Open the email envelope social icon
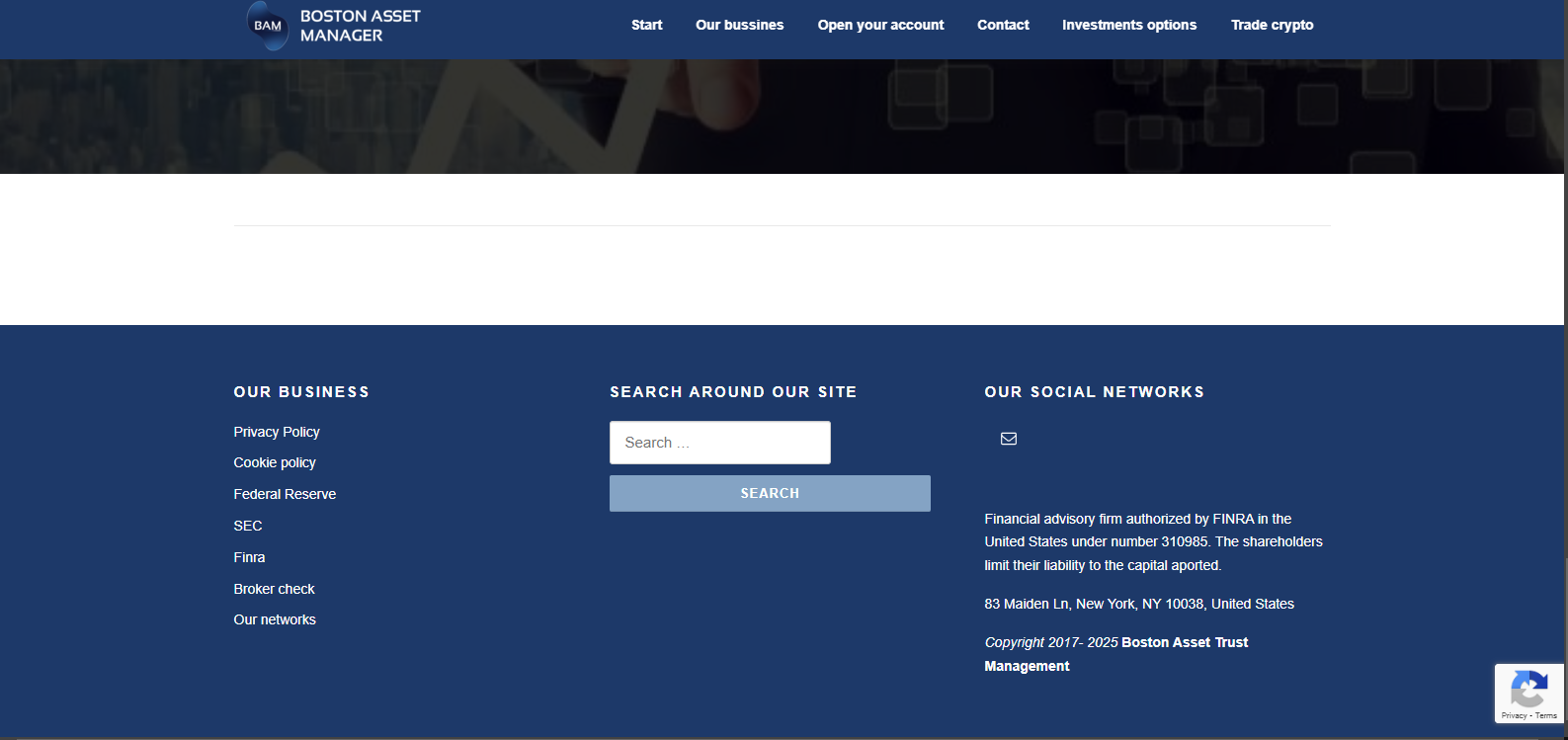Viewport: 1568px width, 740px height. pyautogui.click(x=1009, y=439)
